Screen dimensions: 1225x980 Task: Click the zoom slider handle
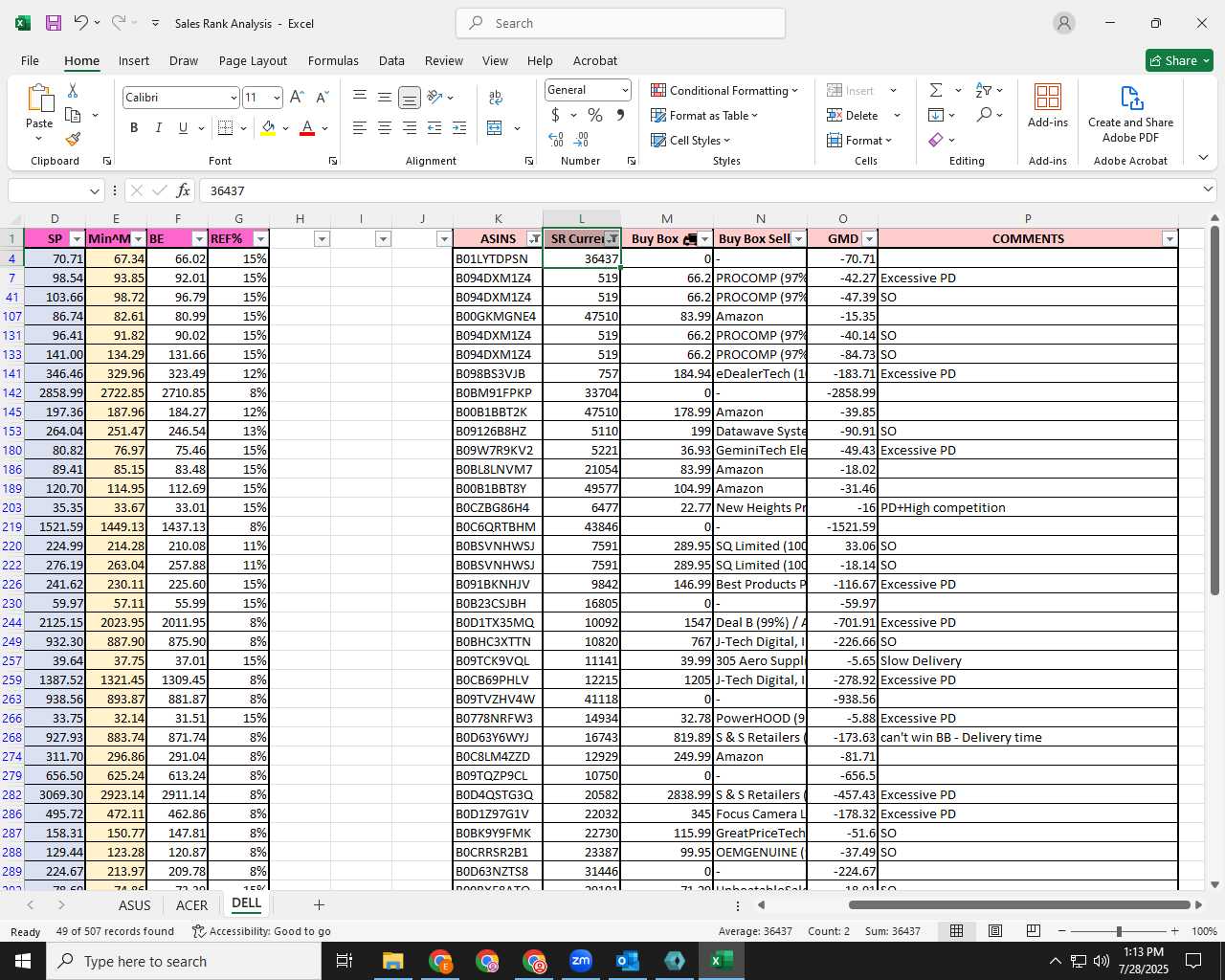(x=1119, y=931)
